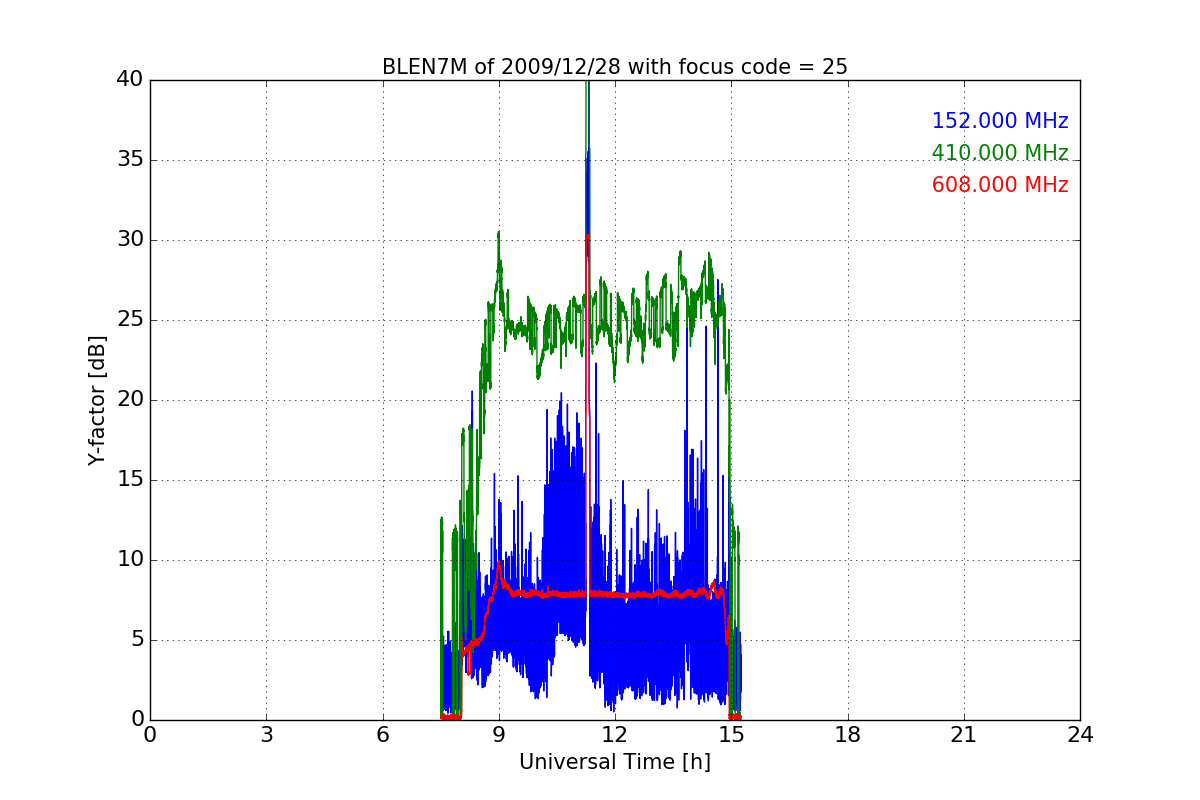The height and width of the screenshot is (800, 1200).
Task: Click the x-axis tick label '21'
Action: tap(964, 735)
